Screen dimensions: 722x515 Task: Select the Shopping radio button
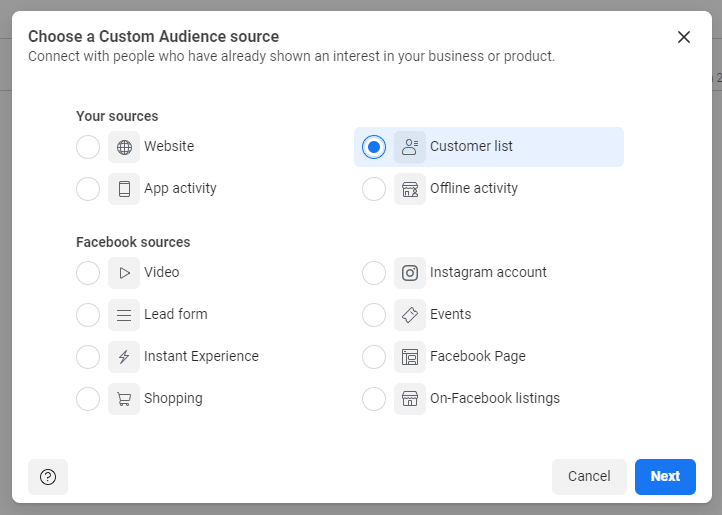tap(88, 399)
